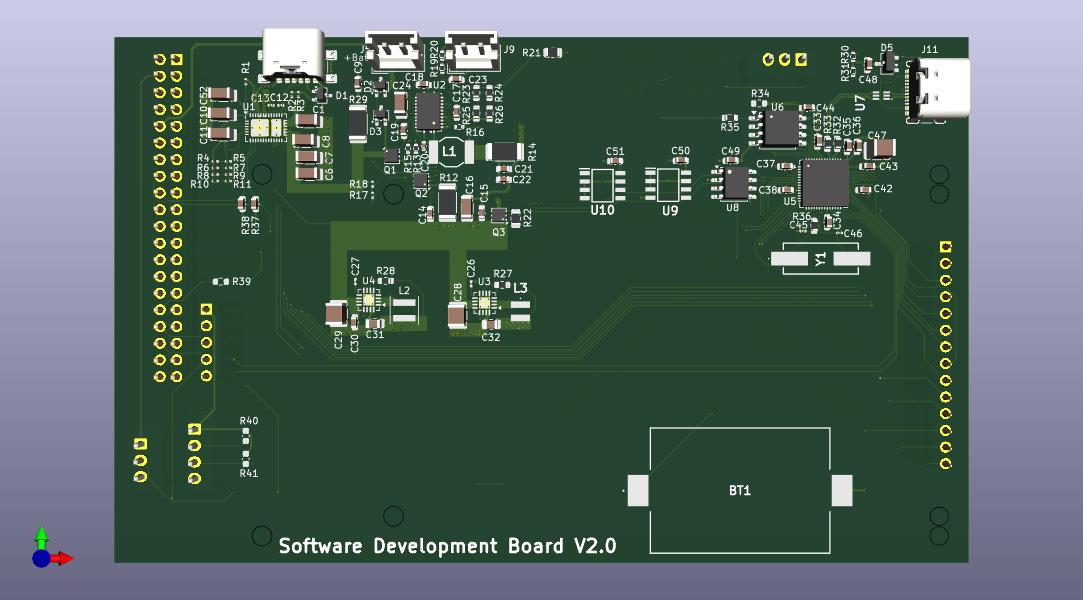Select the L2 inductor near U4

[x=405, y=311]
